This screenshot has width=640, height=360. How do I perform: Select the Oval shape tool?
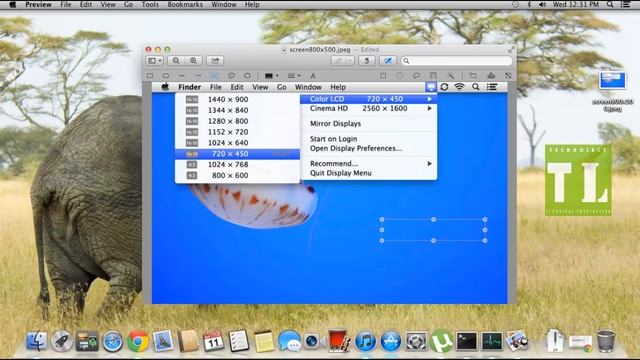pos(166,76)
